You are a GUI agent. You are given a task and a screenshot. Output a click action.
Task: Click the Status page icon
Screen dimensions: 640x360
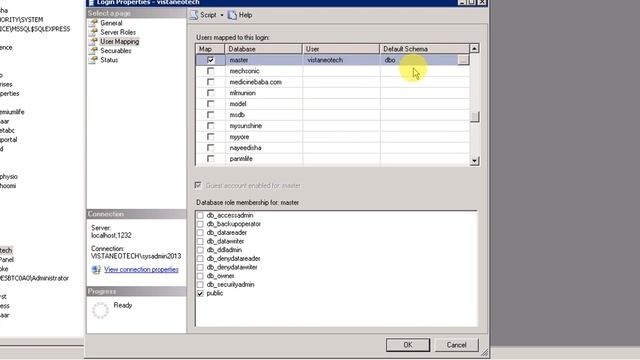point(94,60)
